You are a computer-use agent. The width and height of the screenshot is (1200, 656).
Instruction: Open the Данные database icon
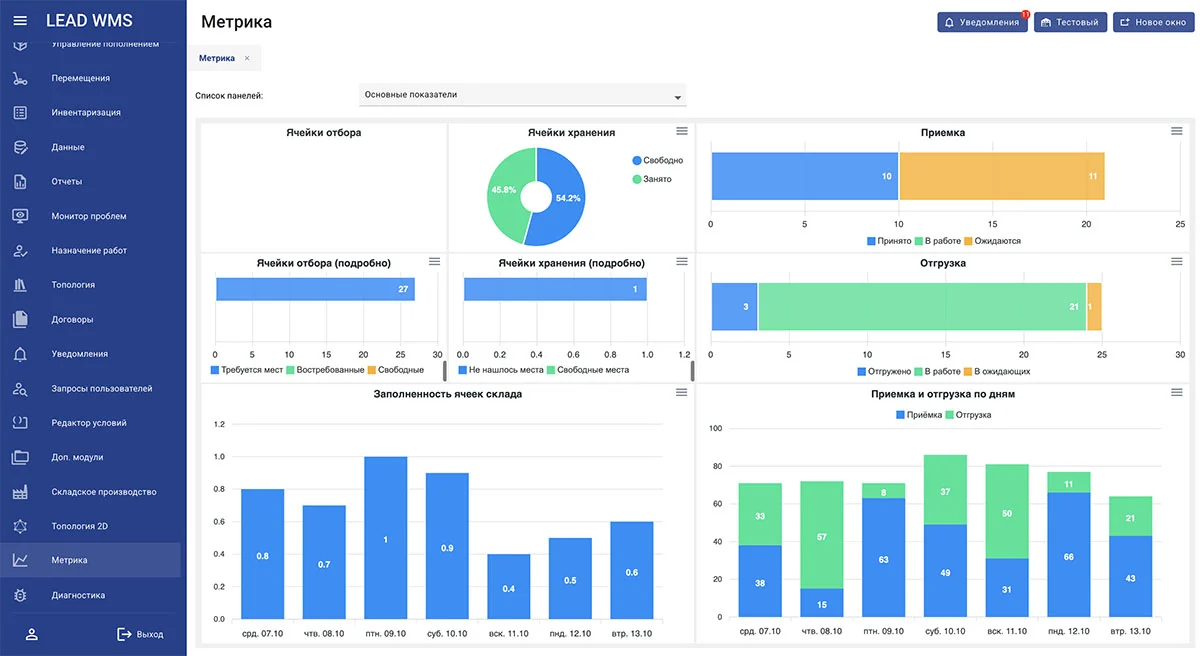coord(20,147)
